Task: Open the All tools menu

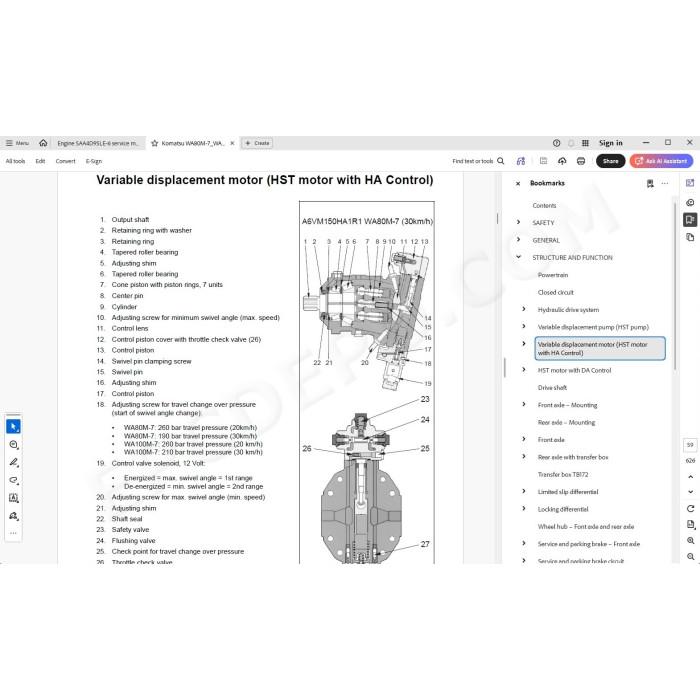Action: click(15, 161)
